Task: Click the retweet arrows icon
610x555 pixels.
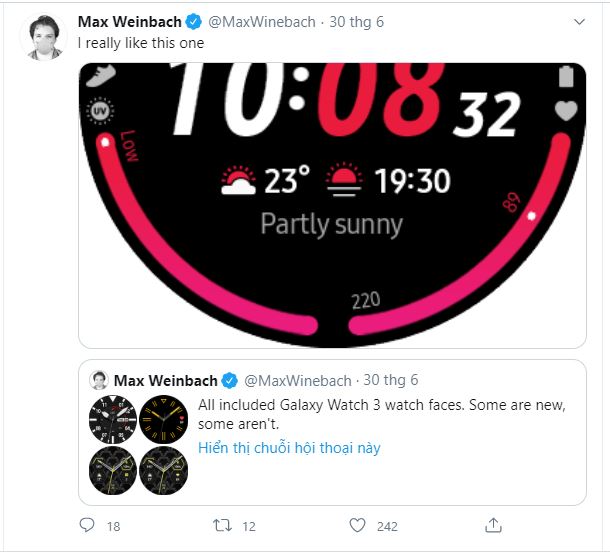Action: point(221,525)
